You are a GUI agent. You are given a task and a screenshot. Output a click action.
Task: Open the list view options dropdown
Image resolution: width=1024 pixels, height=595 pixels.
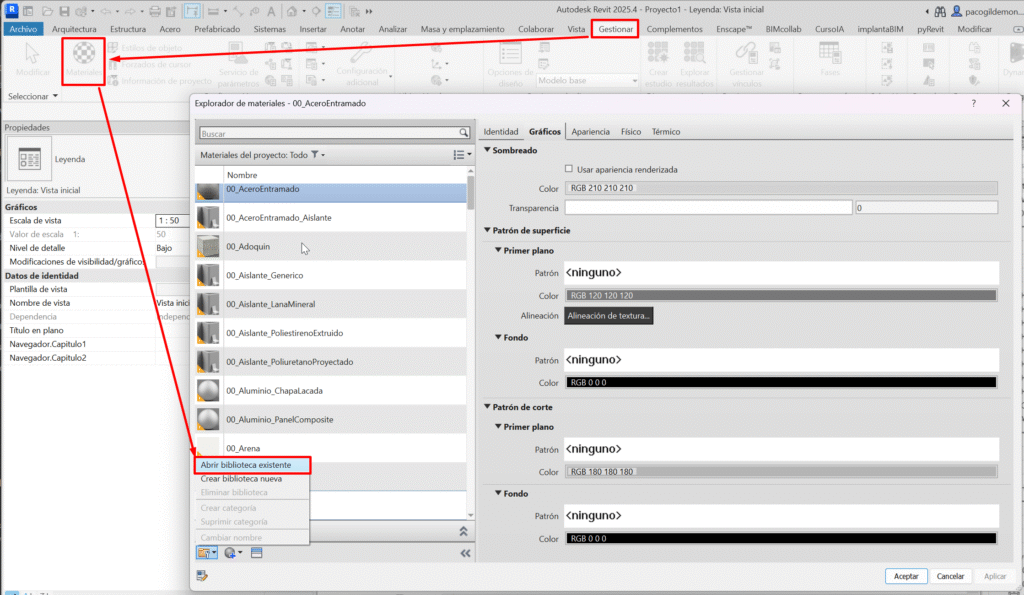click(x=460, y=155)
